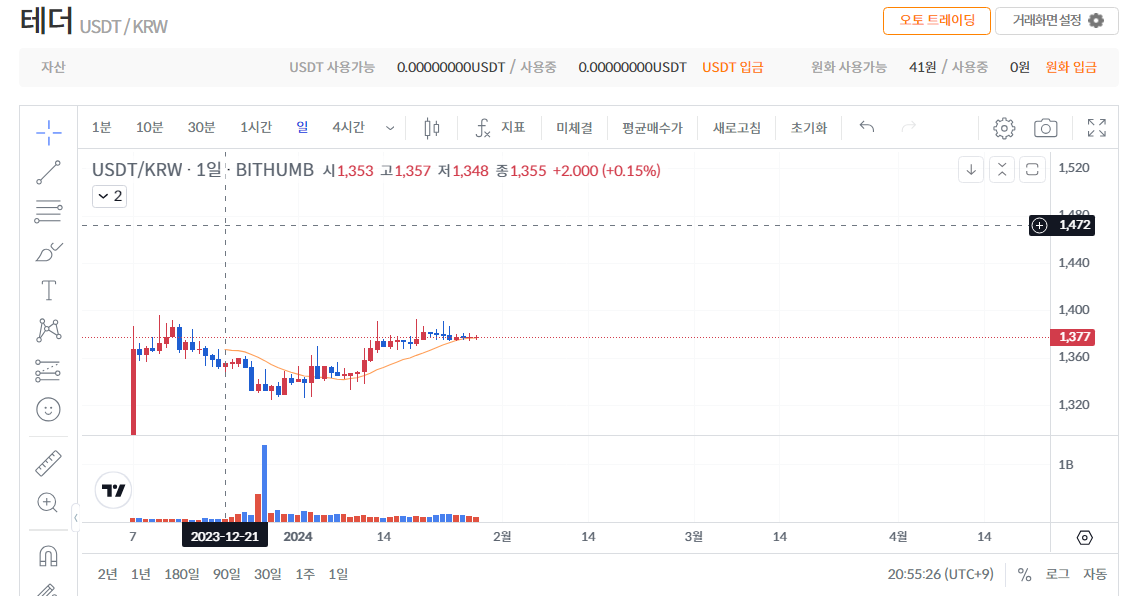Collapse the drawing toolbar side arrow

pyautogui.click(x=75, y=518)
